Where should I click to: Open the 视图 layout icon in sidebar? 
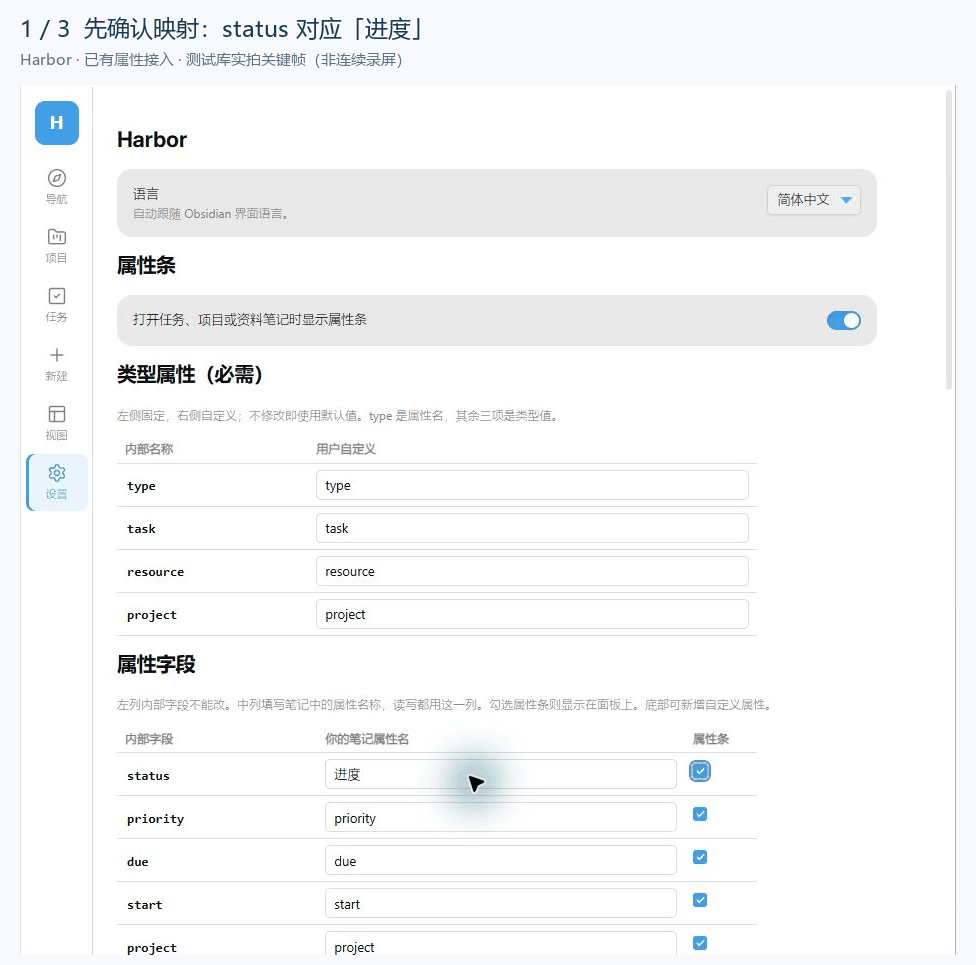click(x=57, y=414)
